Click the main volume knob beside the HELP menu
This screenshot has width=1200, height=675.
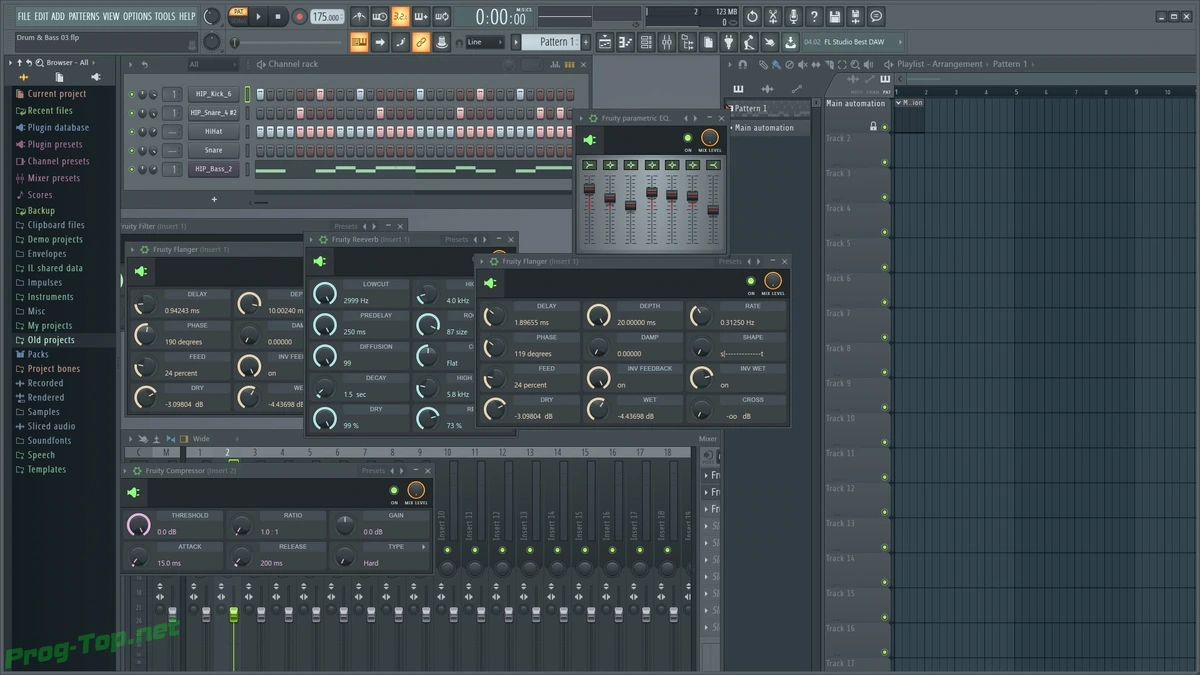(x=211, y=17)
